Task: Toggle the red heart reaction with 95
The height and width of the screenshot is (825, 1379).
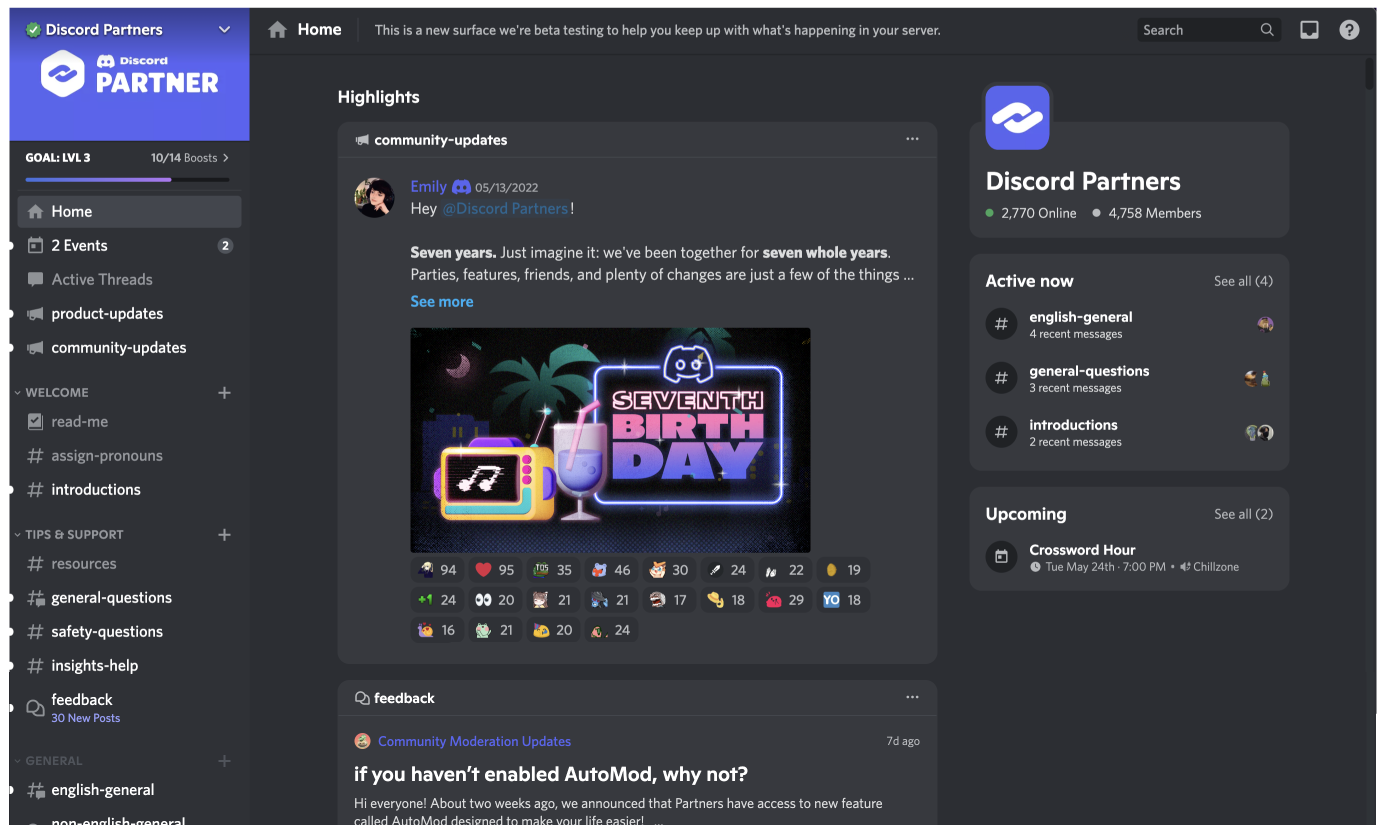Action: [x=495, y=570]
